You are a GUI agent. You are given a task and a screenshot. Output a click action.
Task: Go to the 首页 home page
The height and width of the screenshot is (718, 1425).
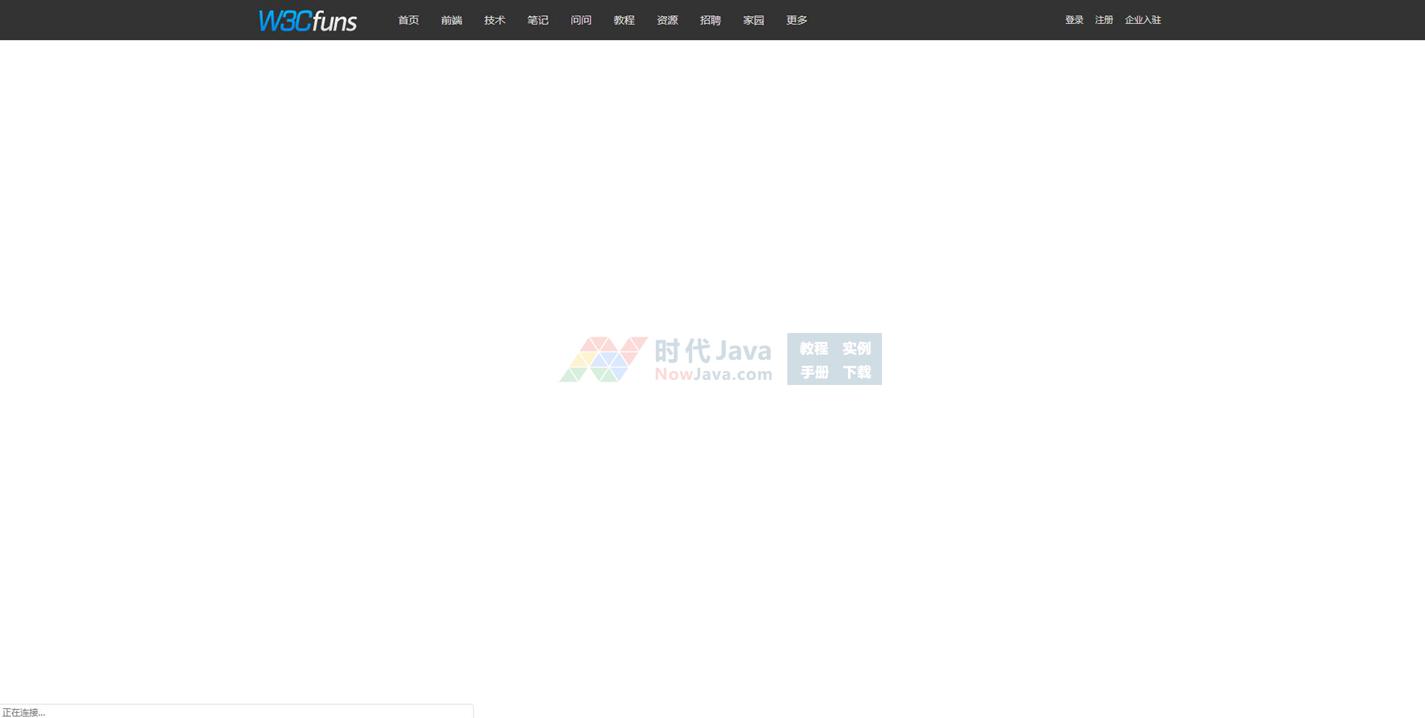coord(408,20)
